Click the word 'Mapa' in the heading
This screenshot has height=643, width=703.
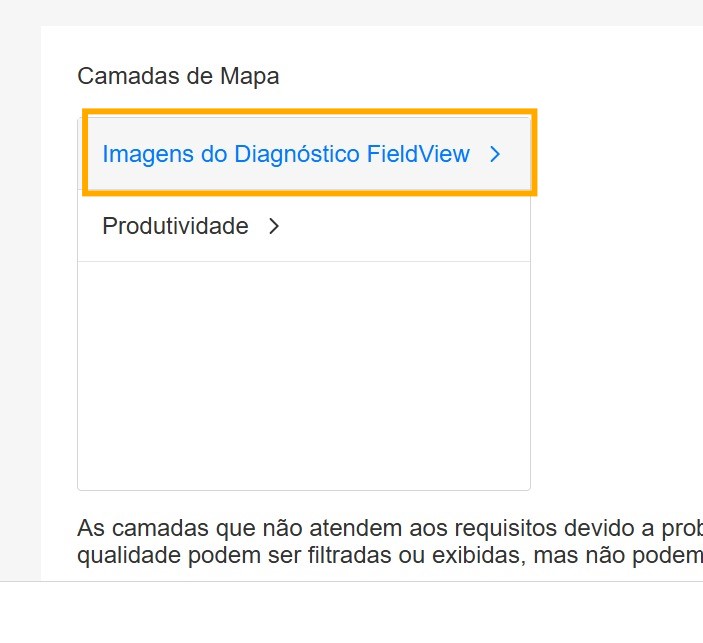252,76
